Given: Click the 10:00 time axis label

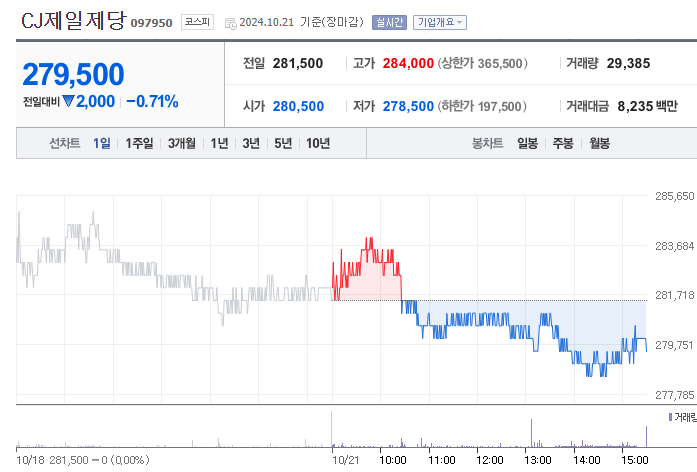Looking at the screenshot, I should tap(393, 460).
